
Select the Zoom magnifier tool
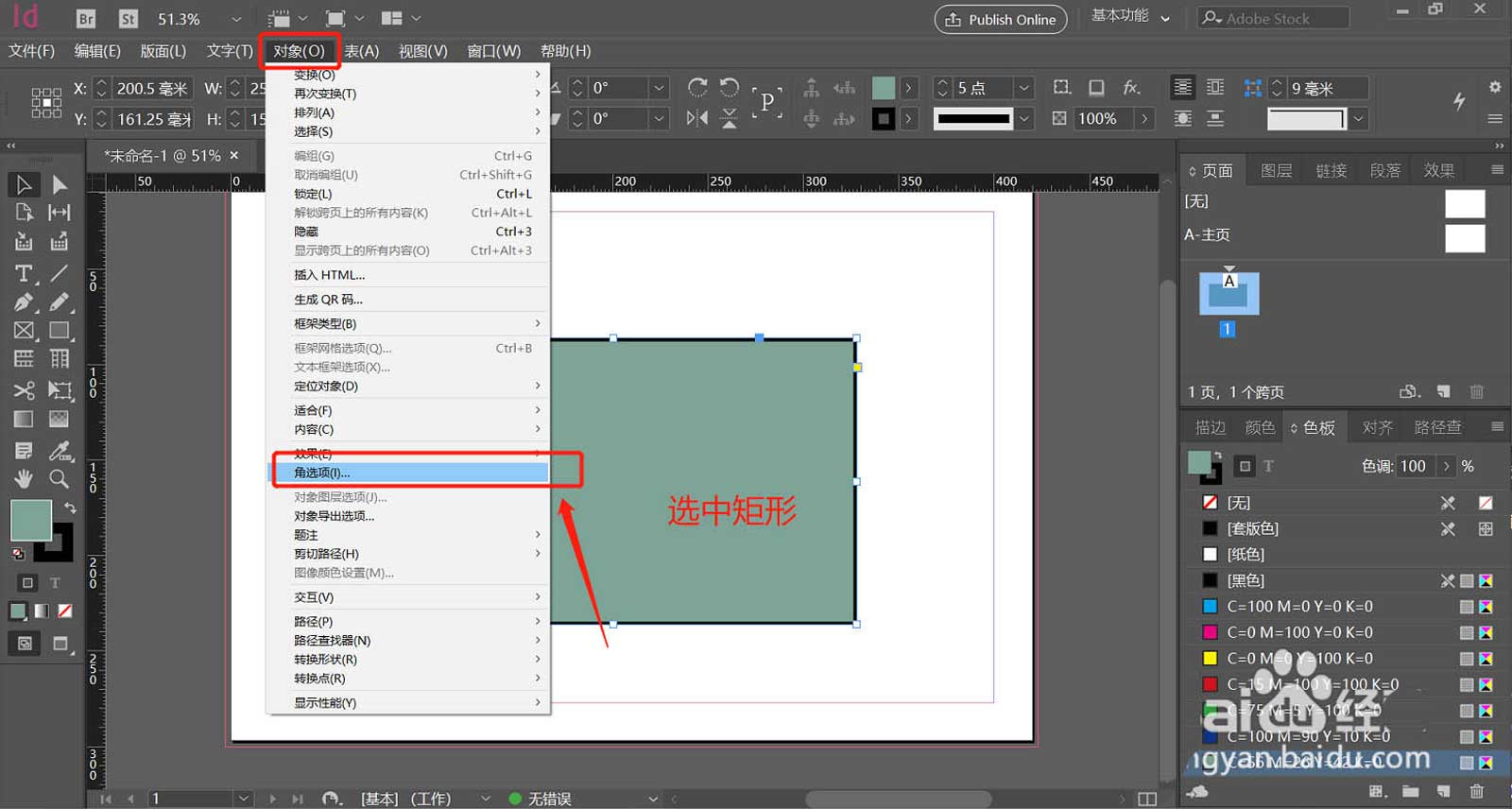click(60, 479)
